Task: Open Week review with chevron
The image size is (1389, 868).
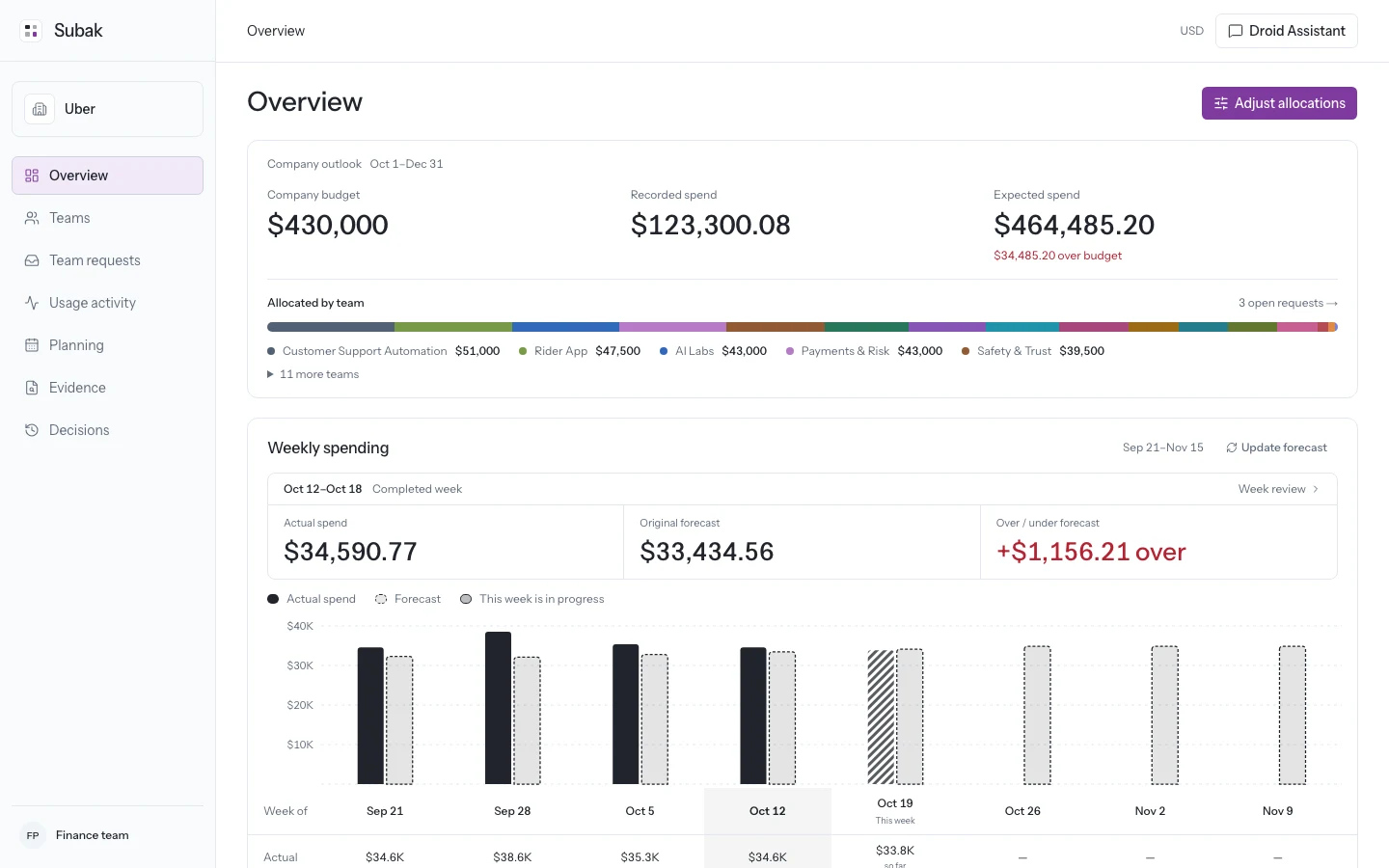Action: [1278, 489]
